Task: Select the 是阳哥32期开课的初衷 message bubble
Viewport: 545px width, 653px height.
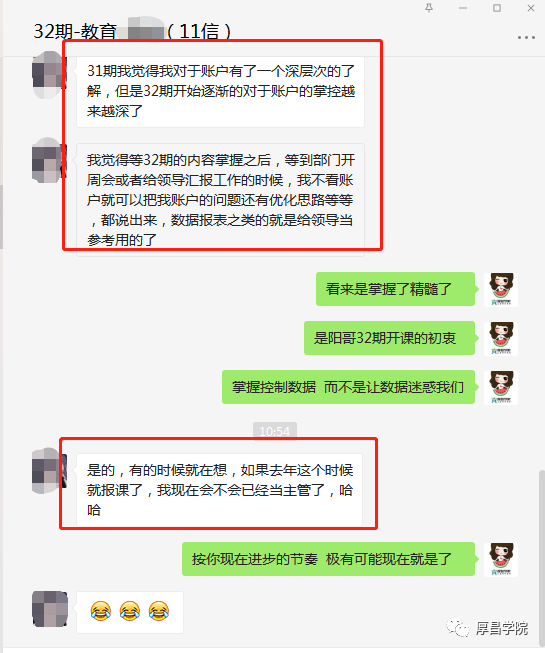Action: (389, 338)
